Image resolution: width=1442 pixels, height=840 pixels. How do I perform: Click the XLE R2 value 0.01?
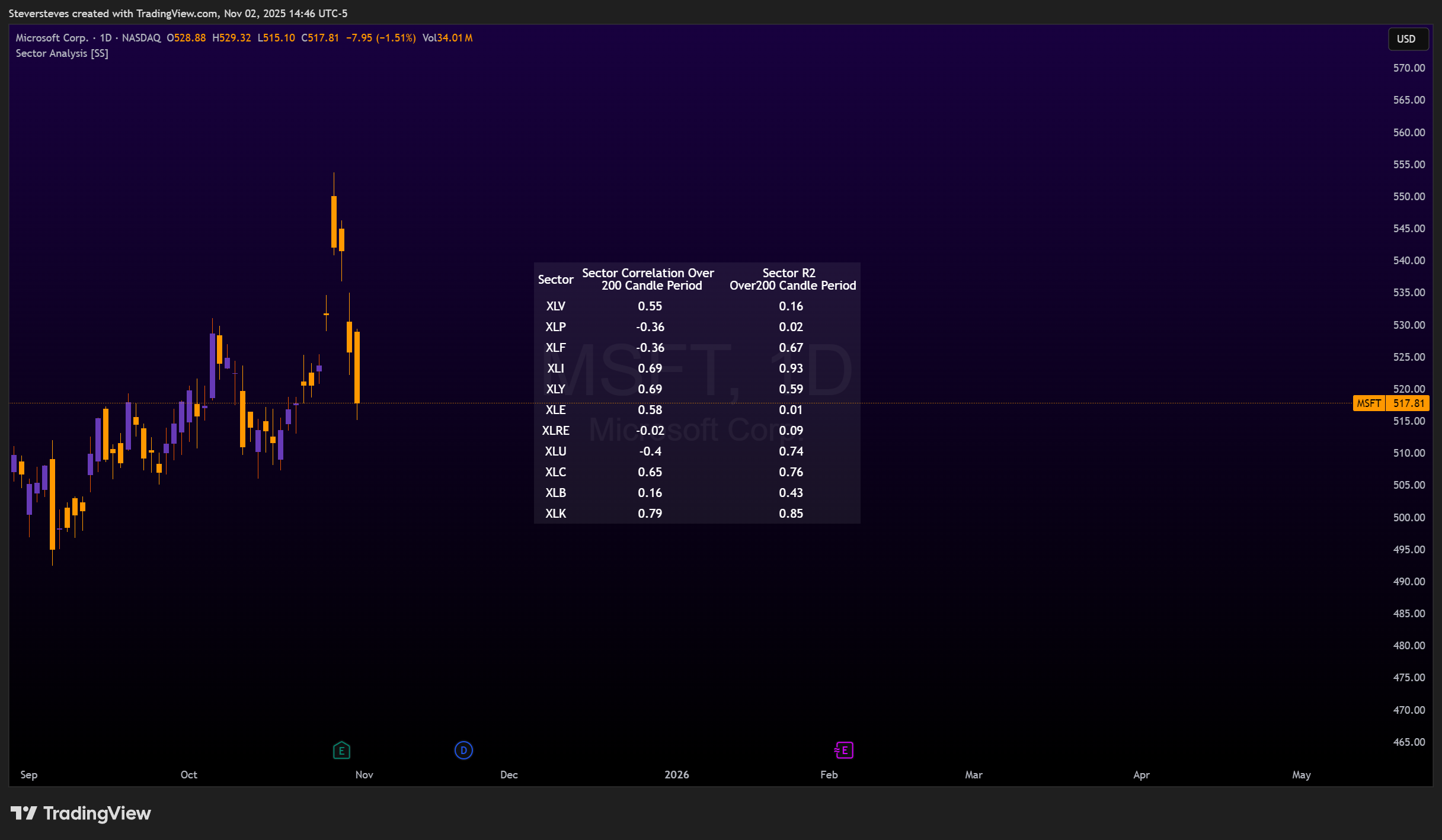click(791, 410)
